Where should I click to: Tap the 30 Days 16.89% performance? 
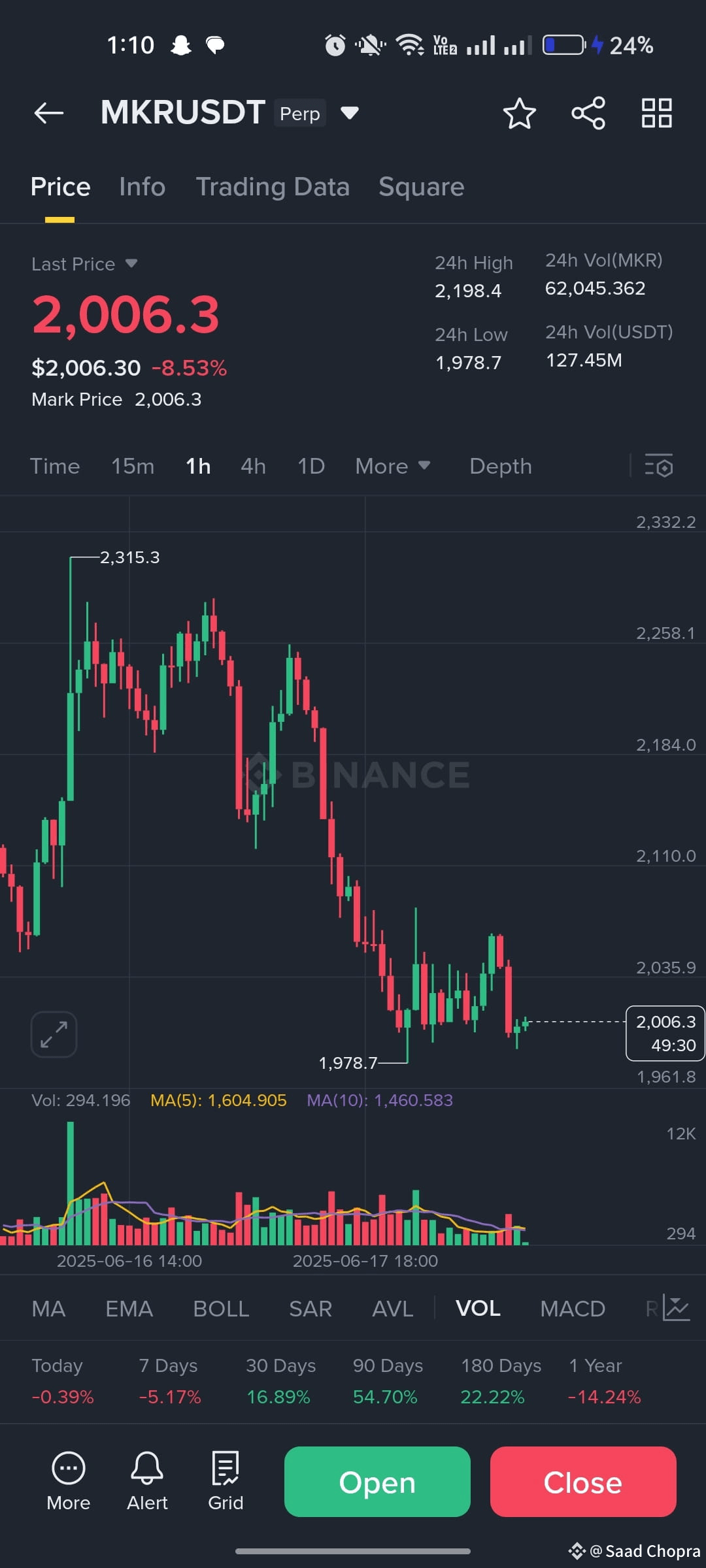pos(280,1381)
